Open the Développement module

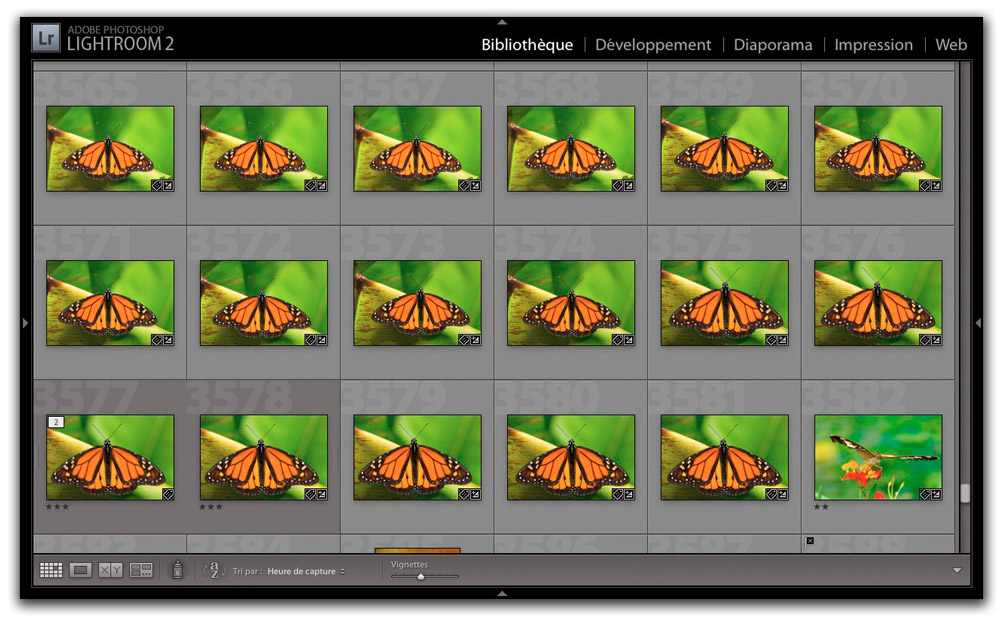coord(653,45)
